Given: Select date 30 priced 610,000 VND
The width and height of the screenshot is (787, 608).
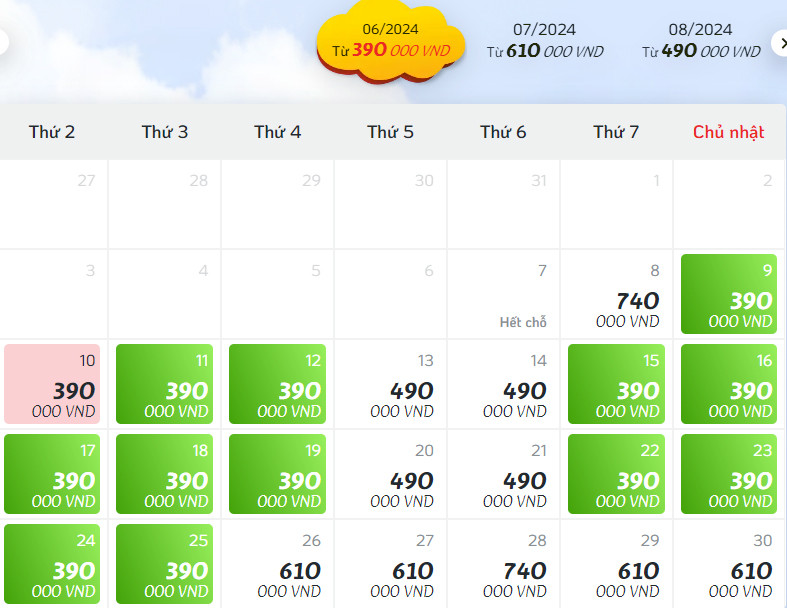Looking at the screenshot, I should (730, 564).
